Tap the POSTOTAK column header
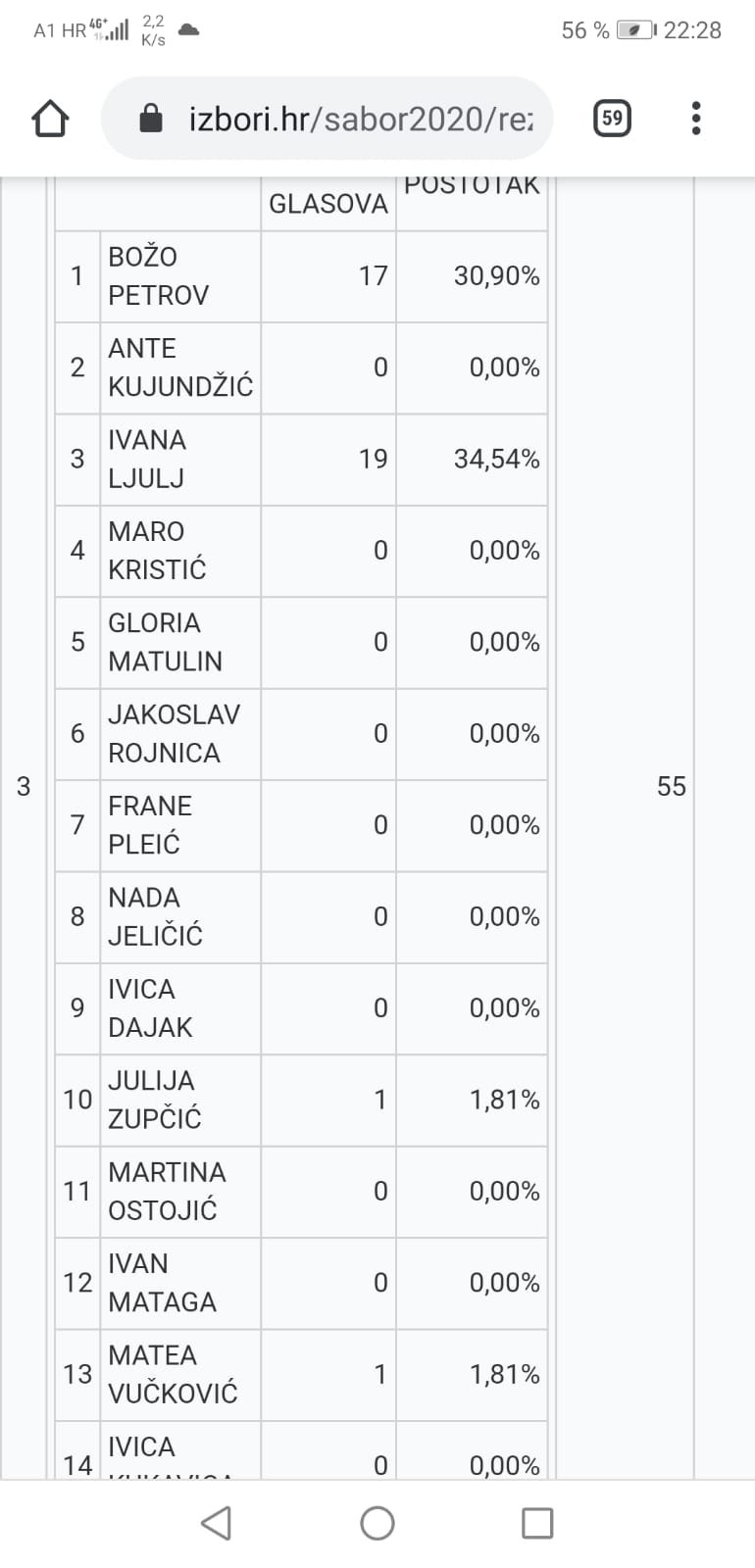 pos(472,186)
